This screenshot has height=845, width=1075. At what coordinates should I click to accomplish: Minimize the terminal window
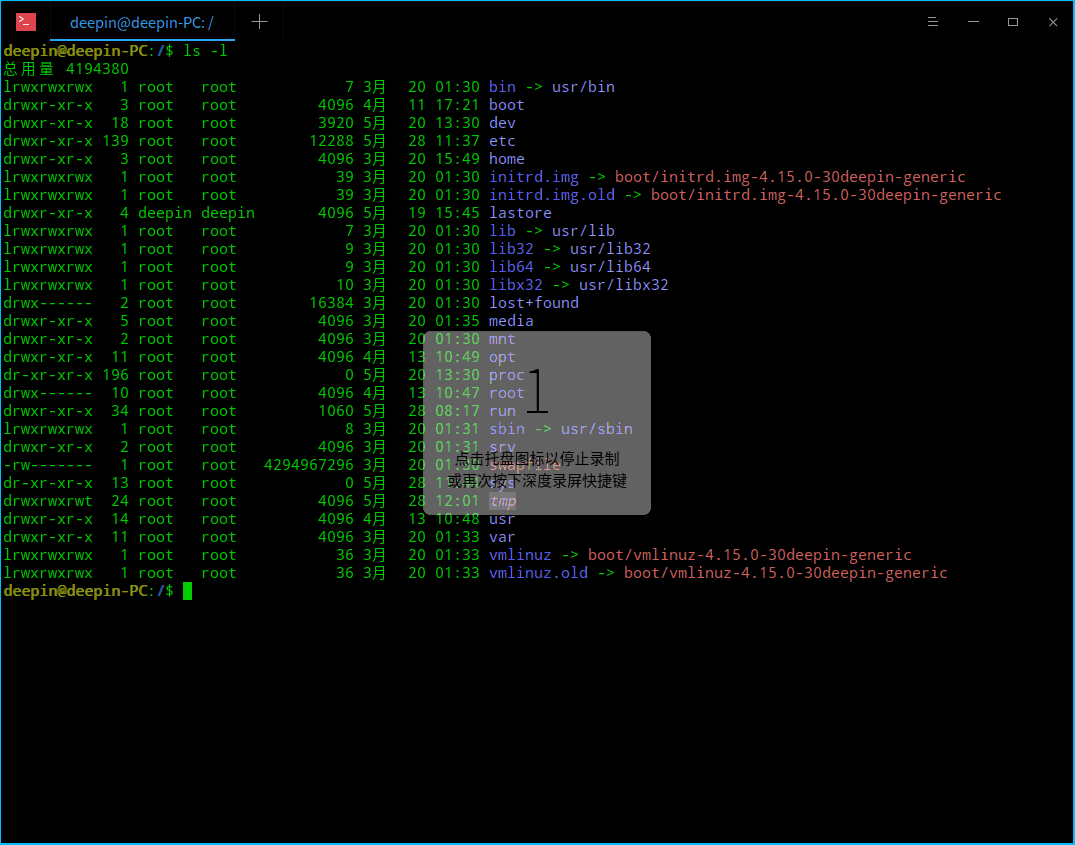tap(973, 22)
